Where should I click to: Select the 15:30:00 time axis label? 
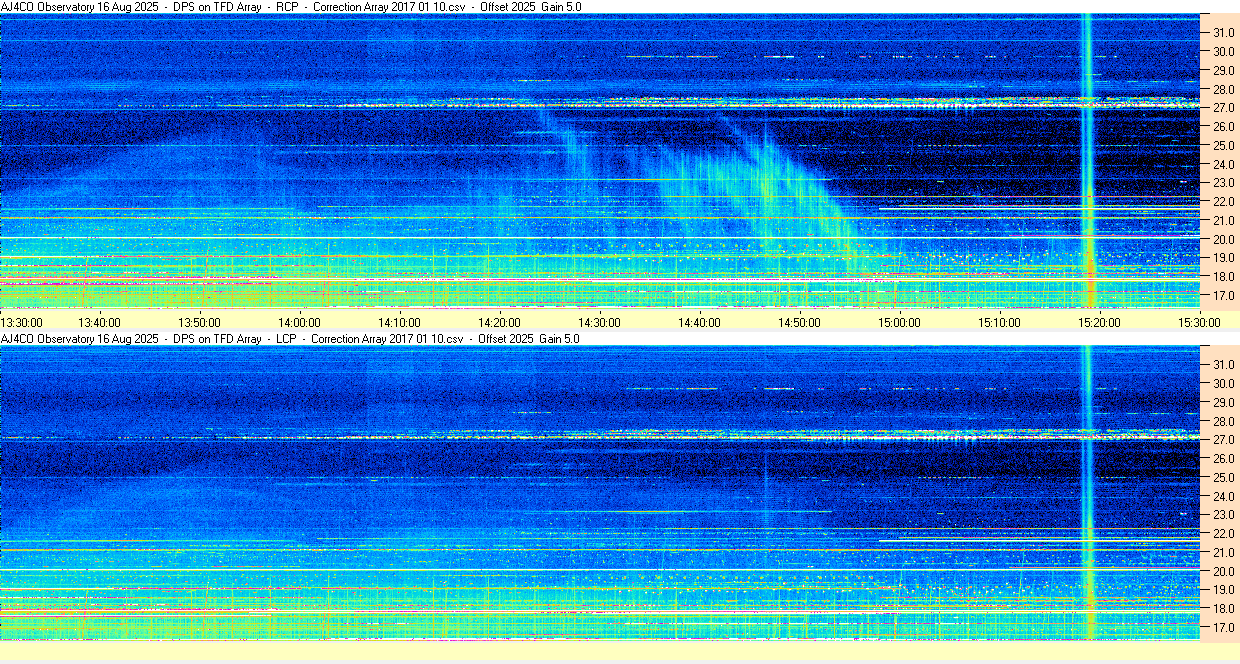click(x=1199, y=322)
